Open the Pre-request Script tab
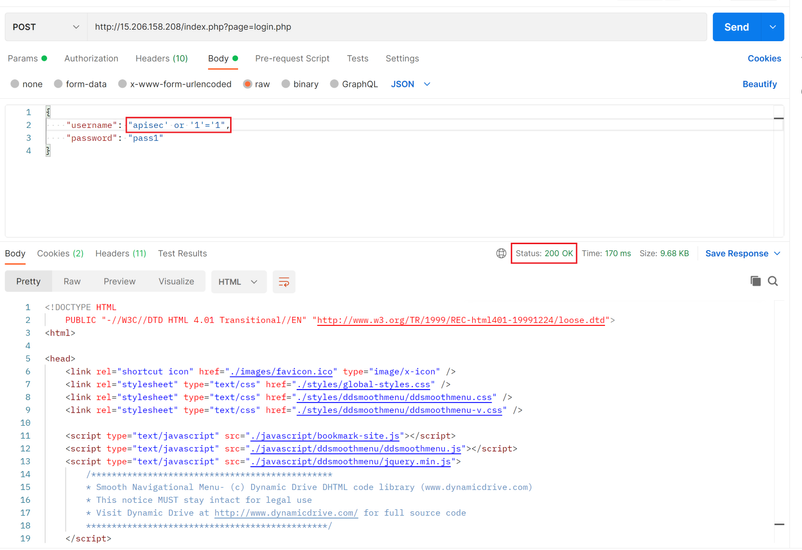 (292, 59)
